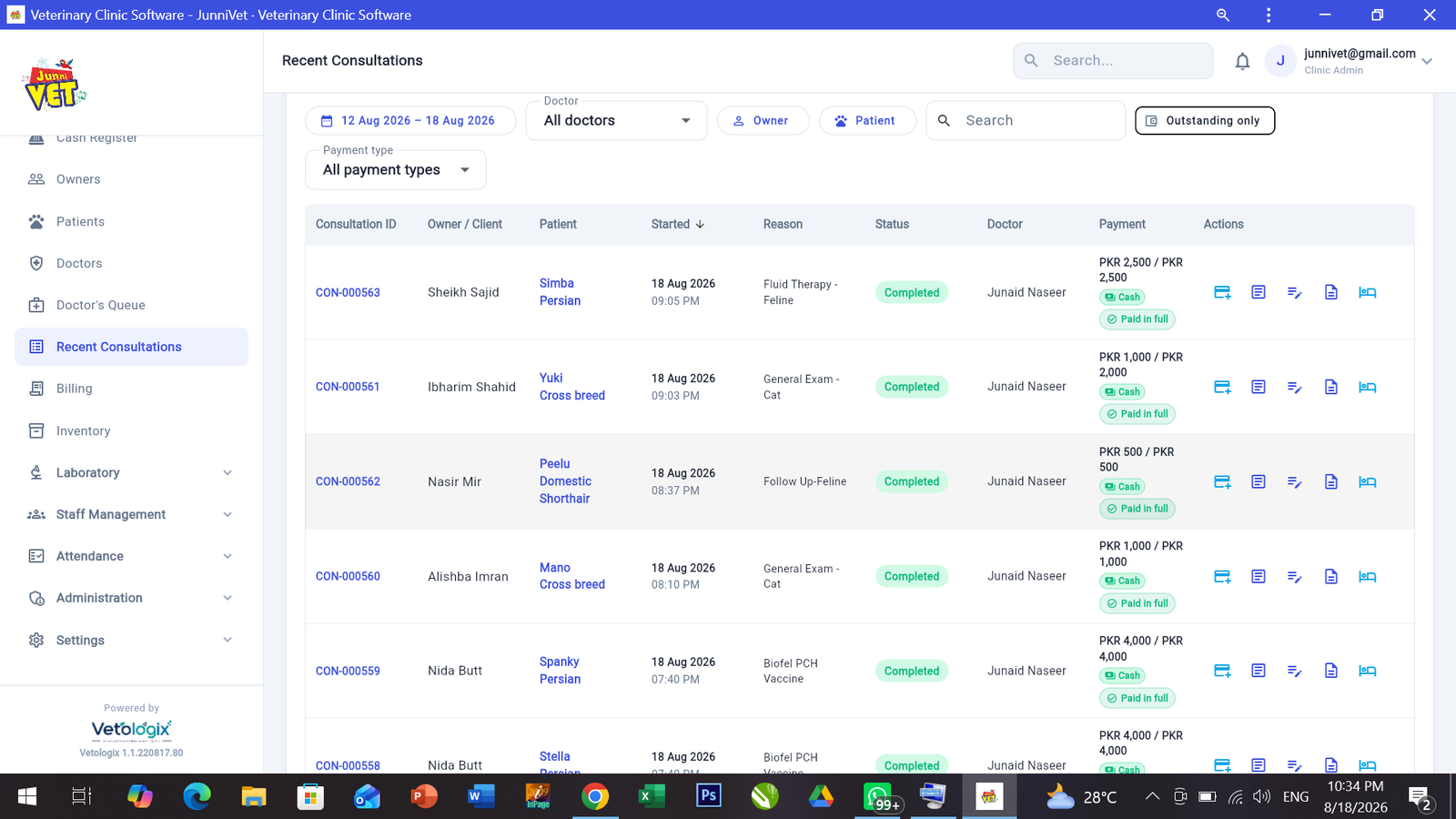Open Google Chrome from the taskbar
The image size is (1456, 819).
point(595,797)
